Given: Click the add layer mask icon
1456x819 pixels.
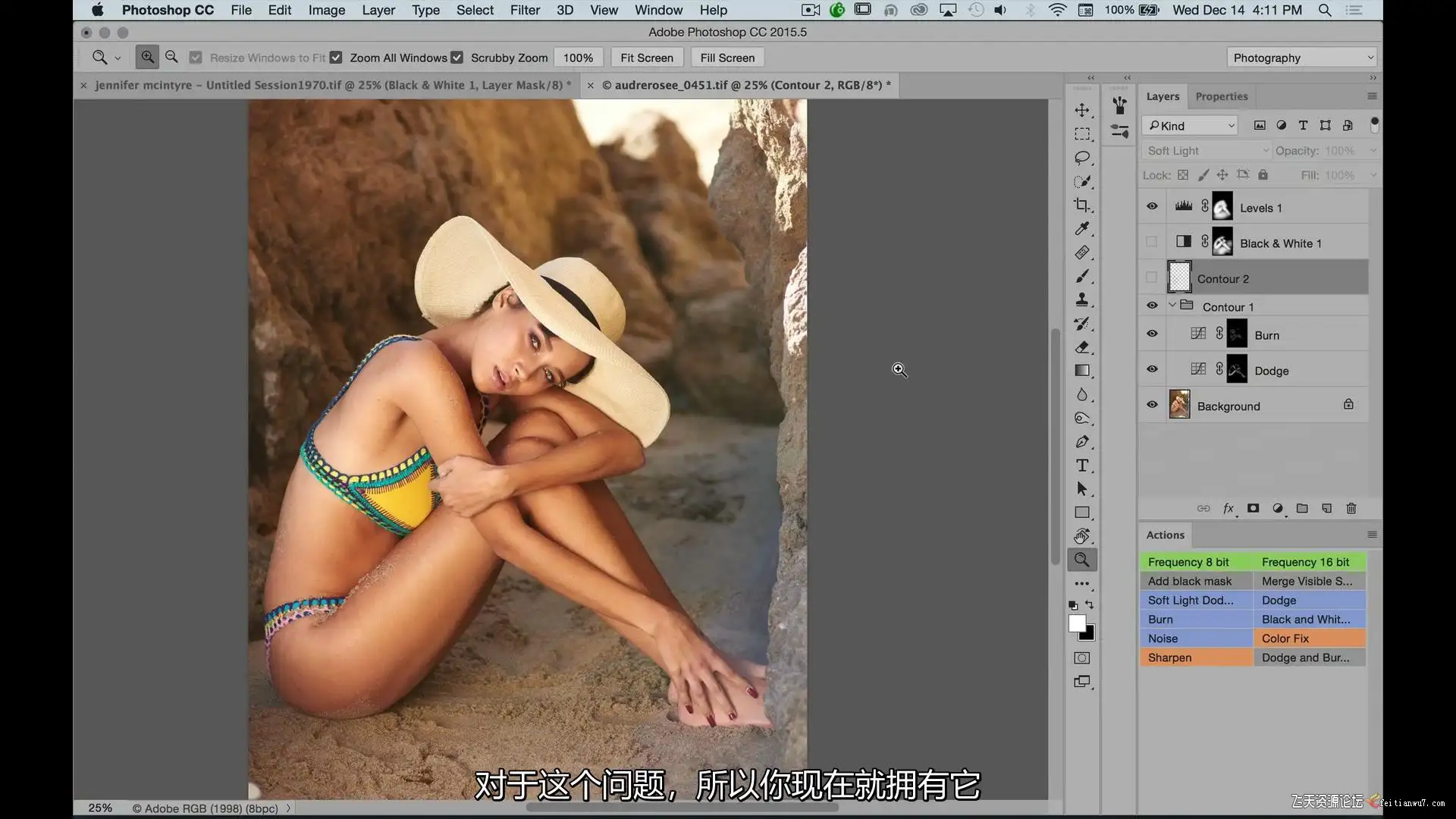Looking at the screenshot, I should tap(1253, 508).
